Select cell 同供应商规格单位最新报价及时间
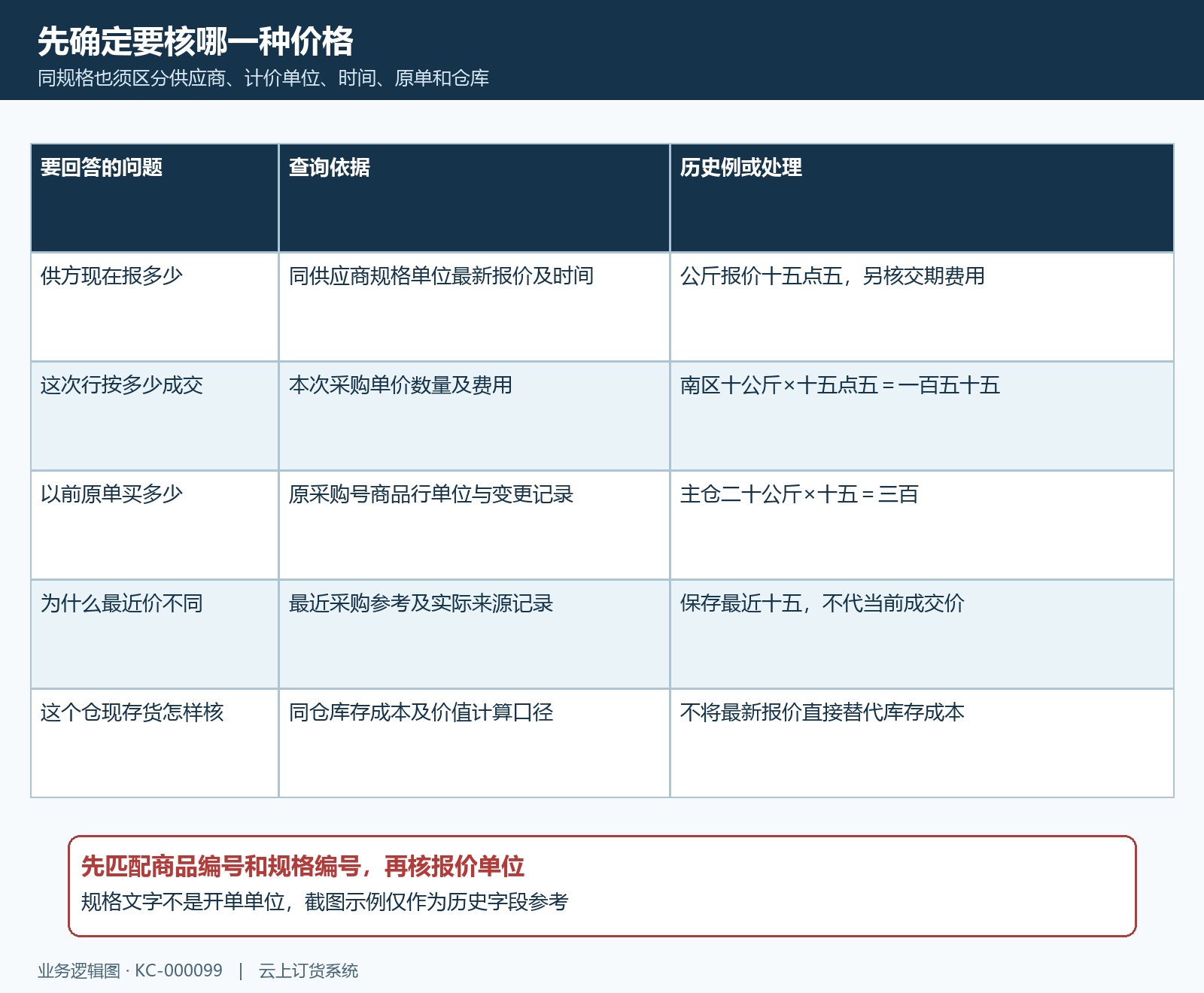This screenshot has width=1204, height=993. 474,307
